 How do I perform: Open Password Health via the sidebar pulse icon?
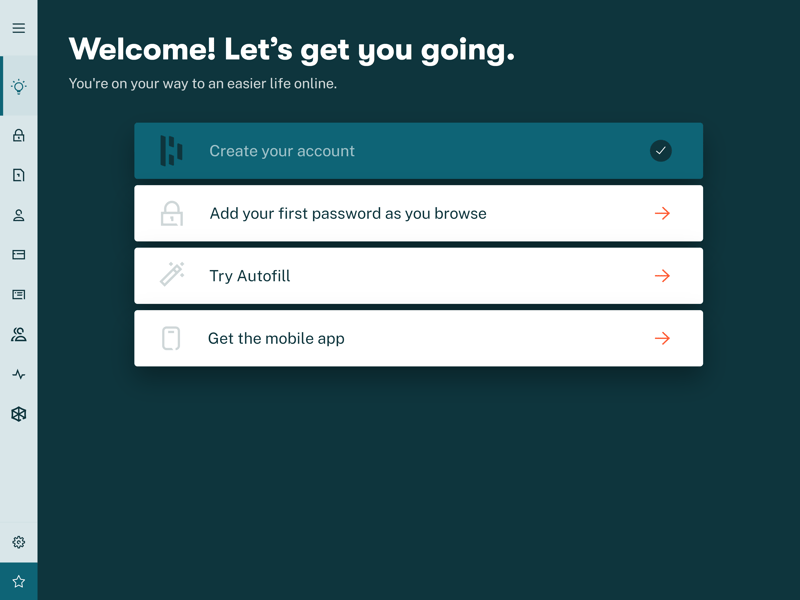[x=19, y=374]
